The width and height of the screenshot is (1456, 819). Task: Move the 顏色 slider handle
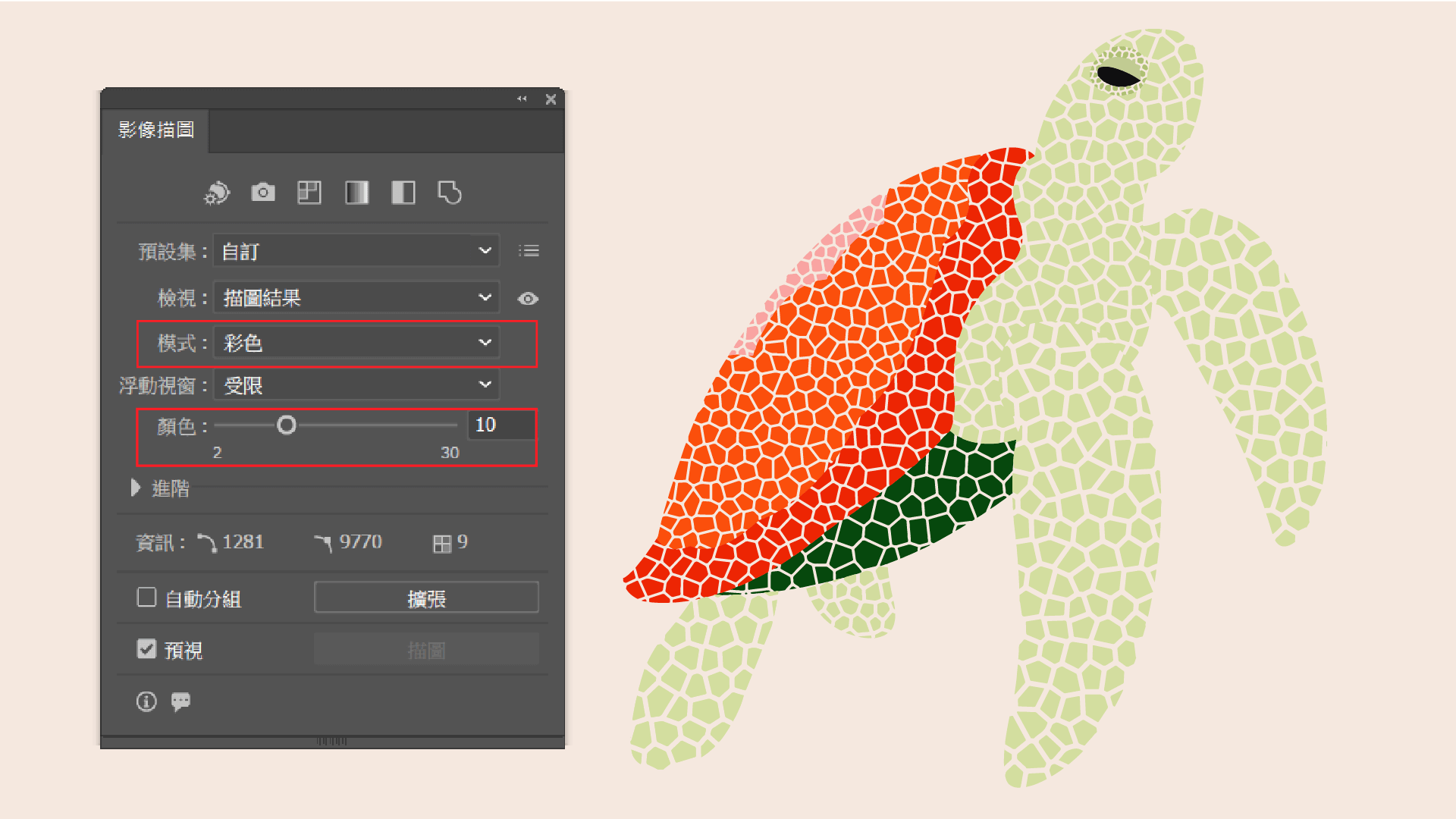(287, 425)
